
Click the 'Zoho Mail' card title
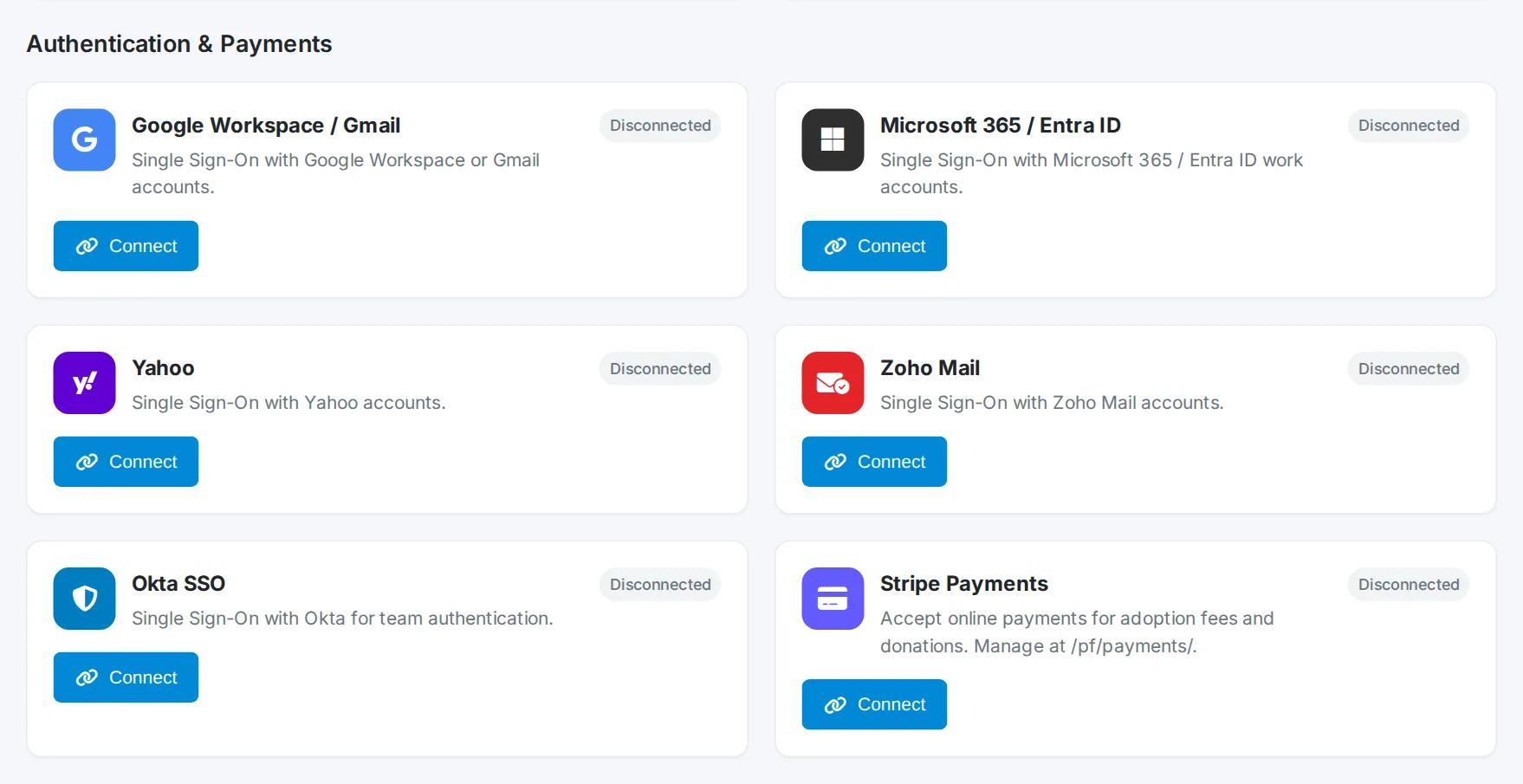[x=930, y=368]
